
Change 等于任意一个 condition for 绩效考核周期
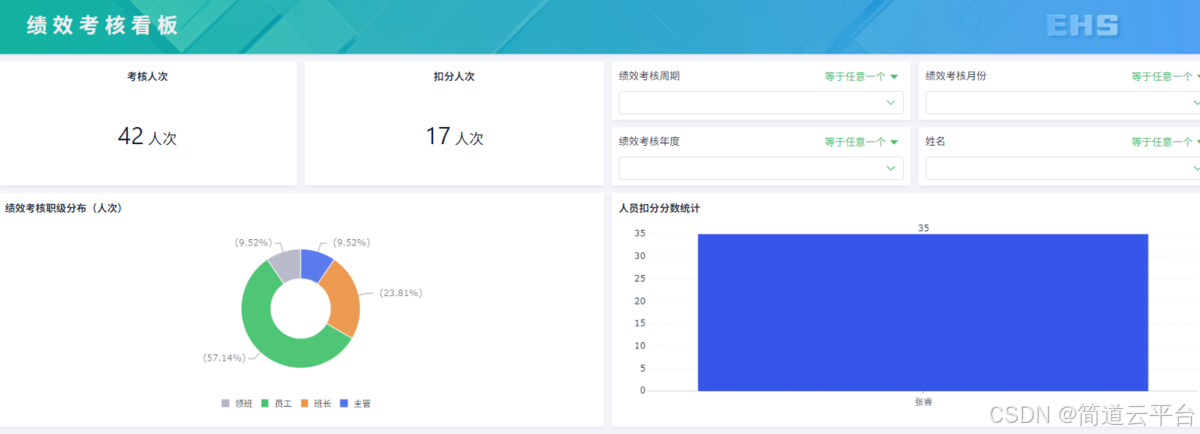[x=861, y=76]
